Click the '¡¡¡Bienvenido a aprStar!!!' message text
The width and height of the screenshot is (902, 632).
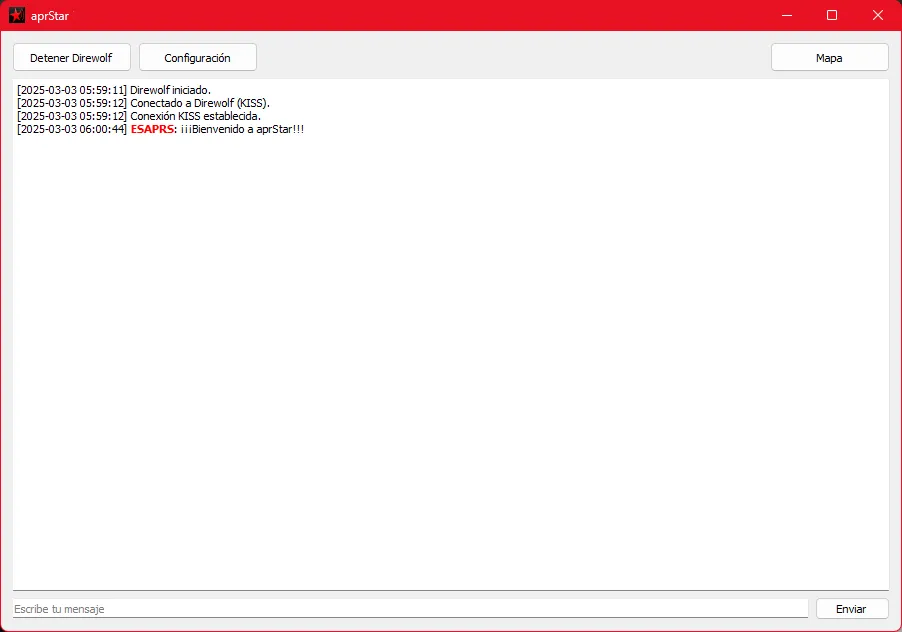pyautogui.click(x=242, y=129)
